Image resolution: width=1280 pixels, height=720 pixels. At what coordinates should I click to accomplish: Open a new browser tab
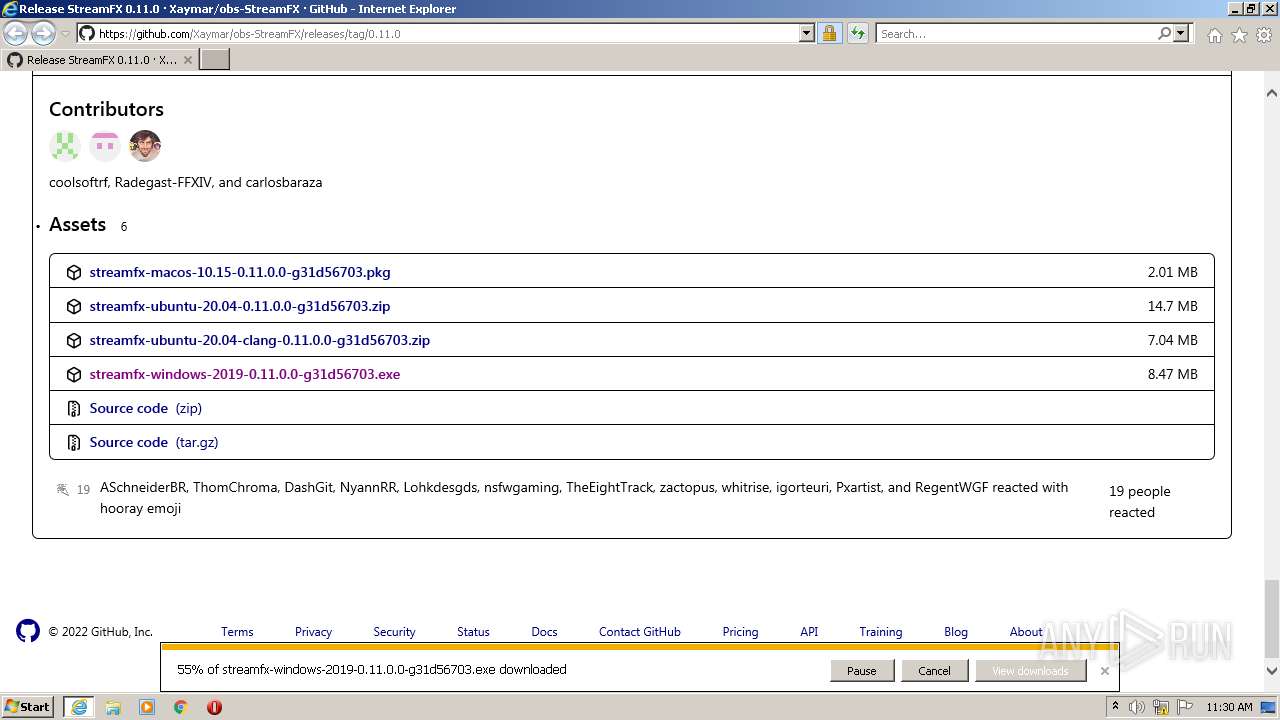point(215,60)
